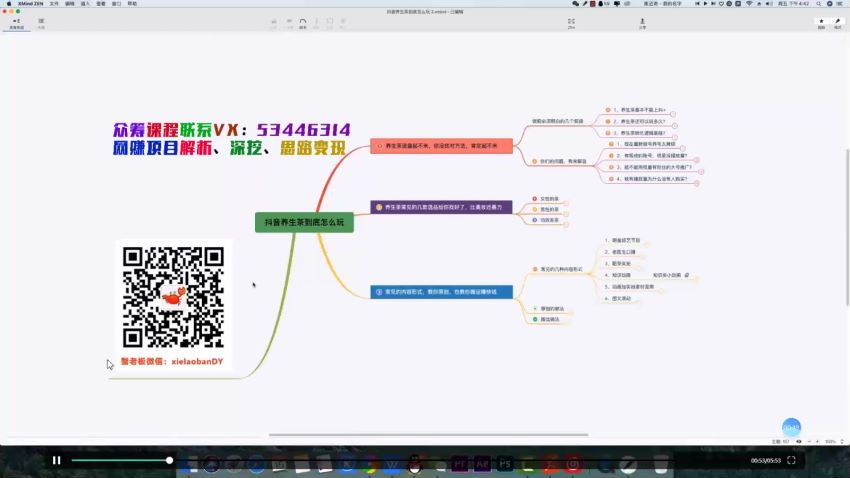The image size is (850, 478).
Task: Click the green marker on 搬运做法
Action: pos(535,319)
